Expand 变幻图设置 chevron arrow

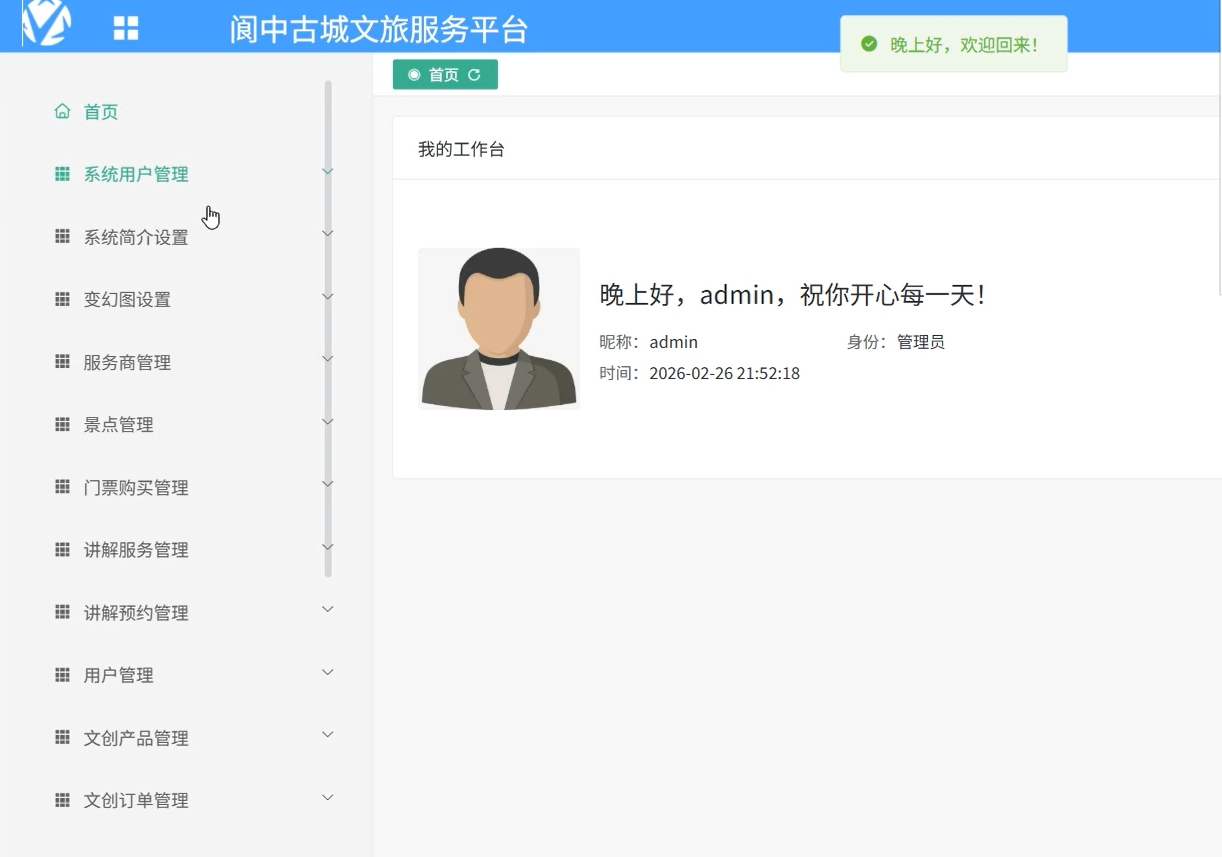pyautogui.click(x=327, y=297)
